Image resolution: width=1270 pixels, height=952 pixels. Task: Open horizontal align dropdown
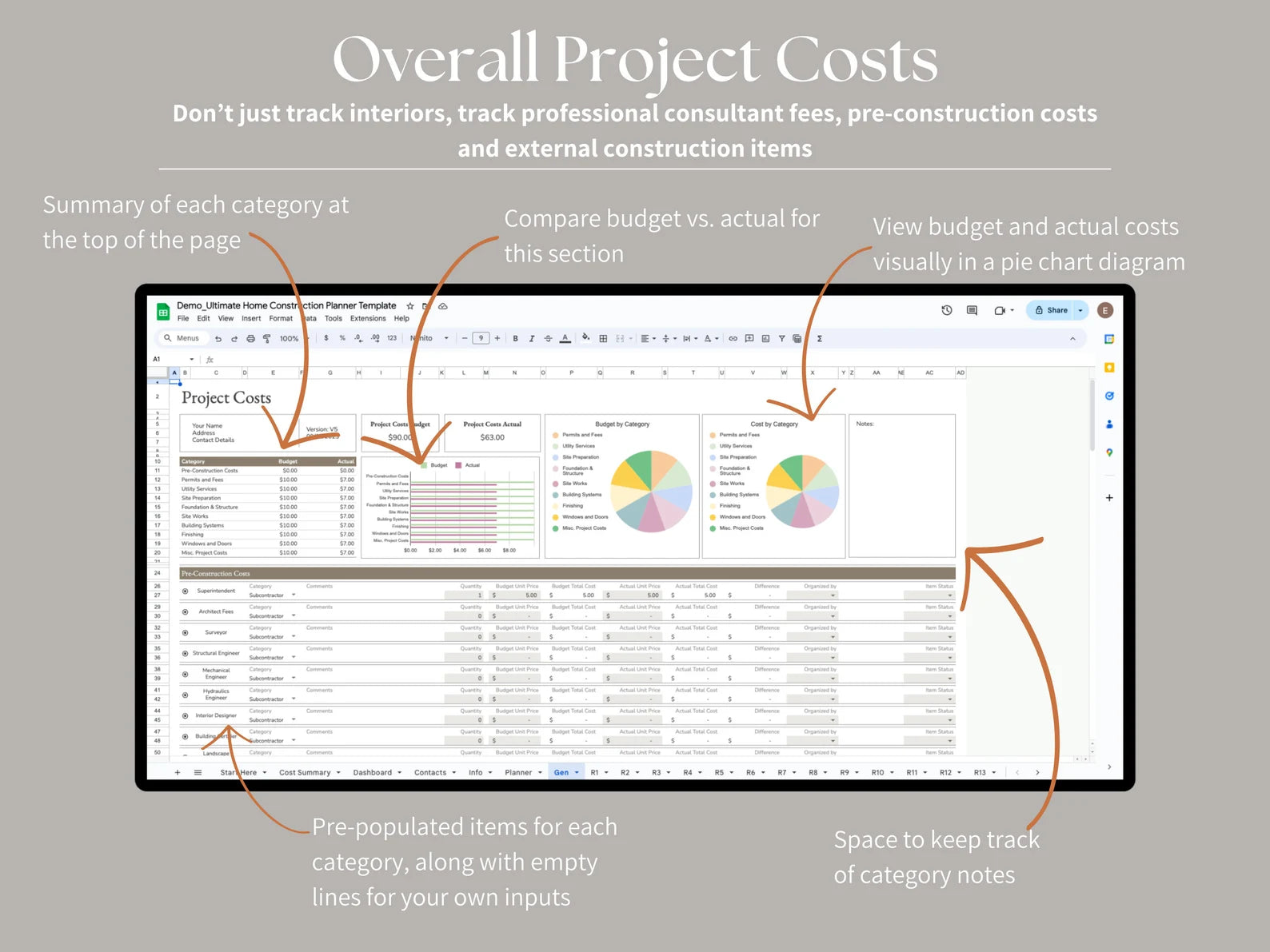[x=648, y=339]
